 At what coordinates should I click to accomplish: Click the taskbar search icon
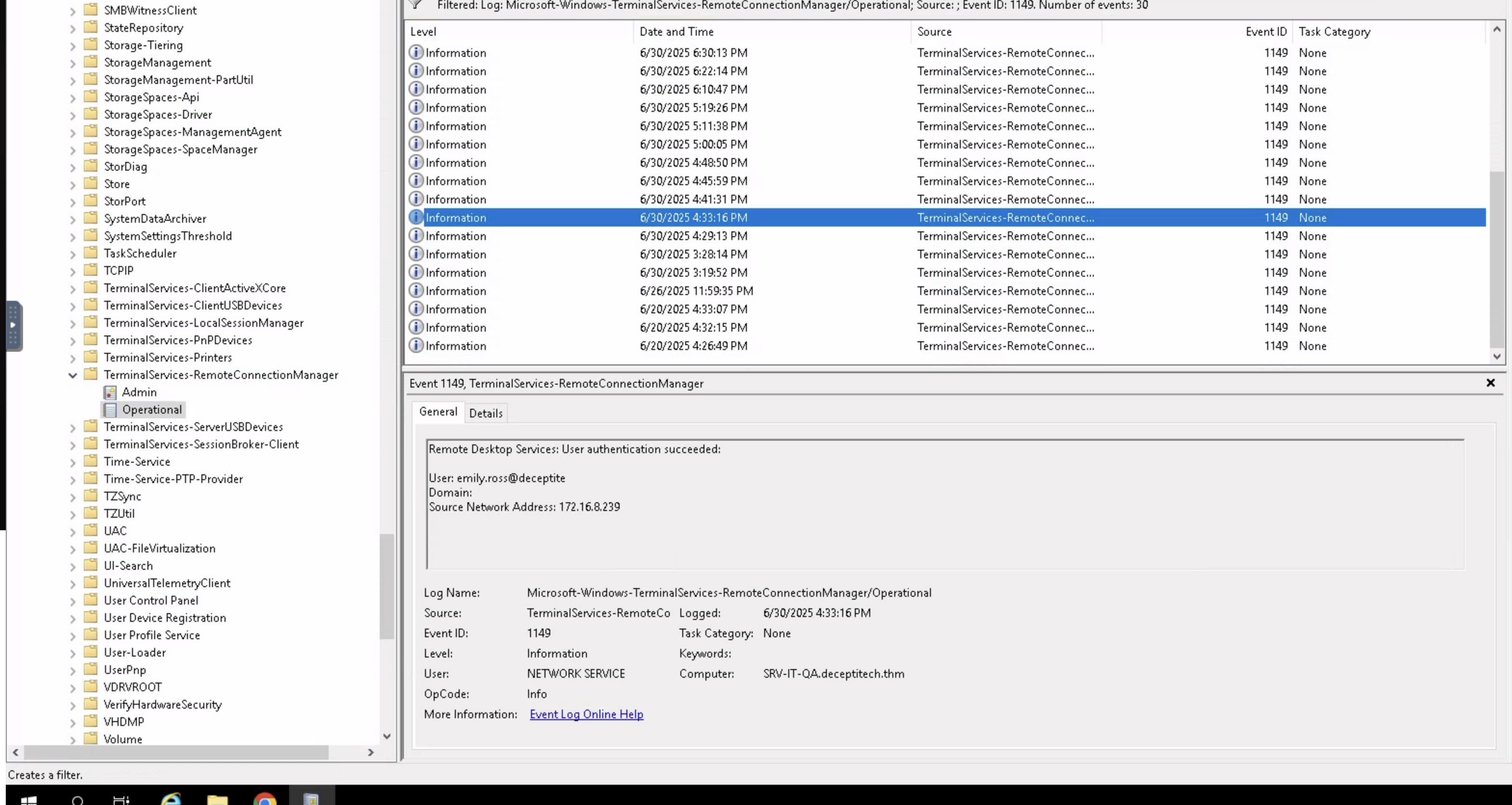point(78,800)
